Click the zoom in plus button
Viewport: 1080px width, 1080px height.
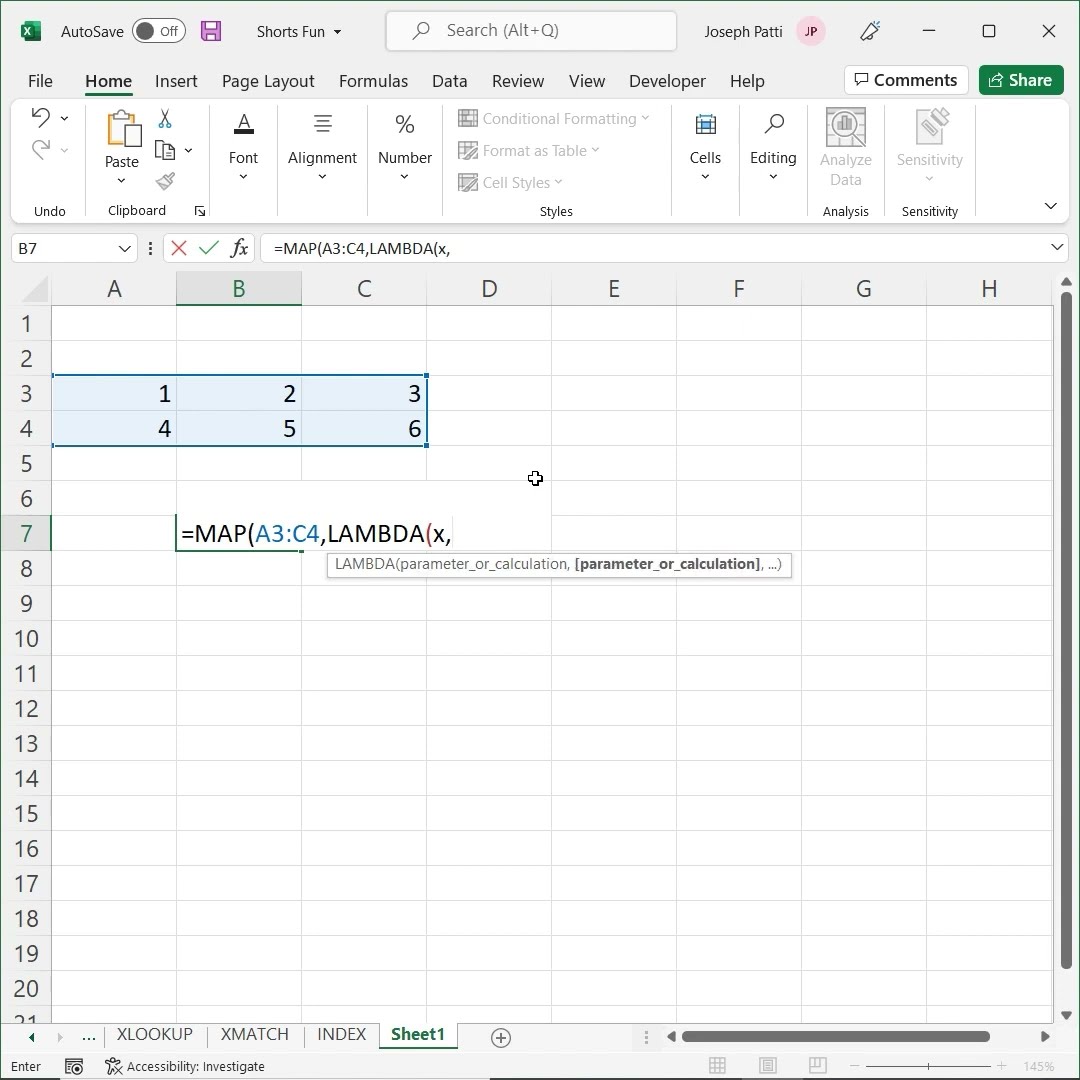pyautogui.click(x=1001, y=1066)
